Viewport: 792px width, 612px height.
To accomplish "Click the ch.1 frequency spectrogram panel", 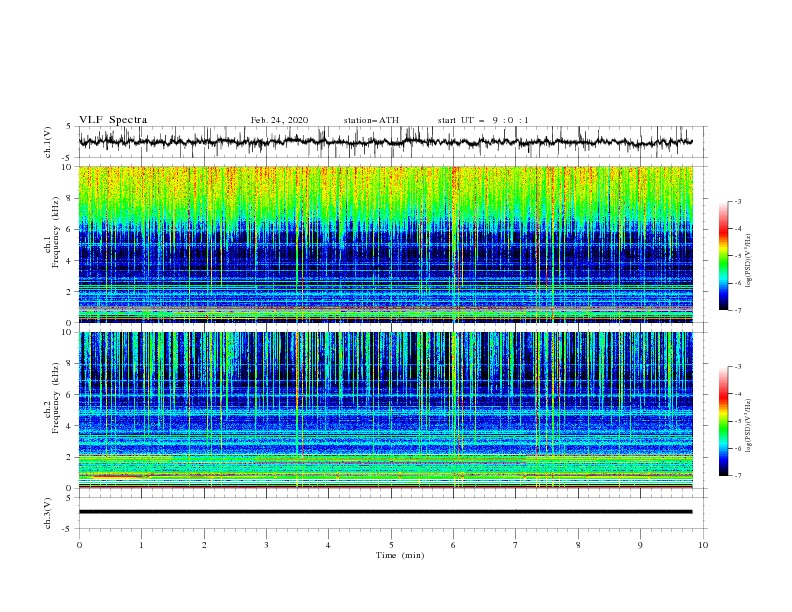I will (385, 244).
